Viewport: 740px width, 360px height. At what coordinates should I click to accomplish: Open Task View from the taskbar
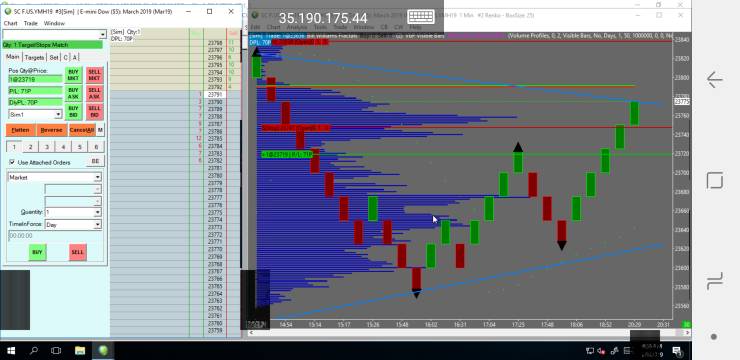click(56, 351)
